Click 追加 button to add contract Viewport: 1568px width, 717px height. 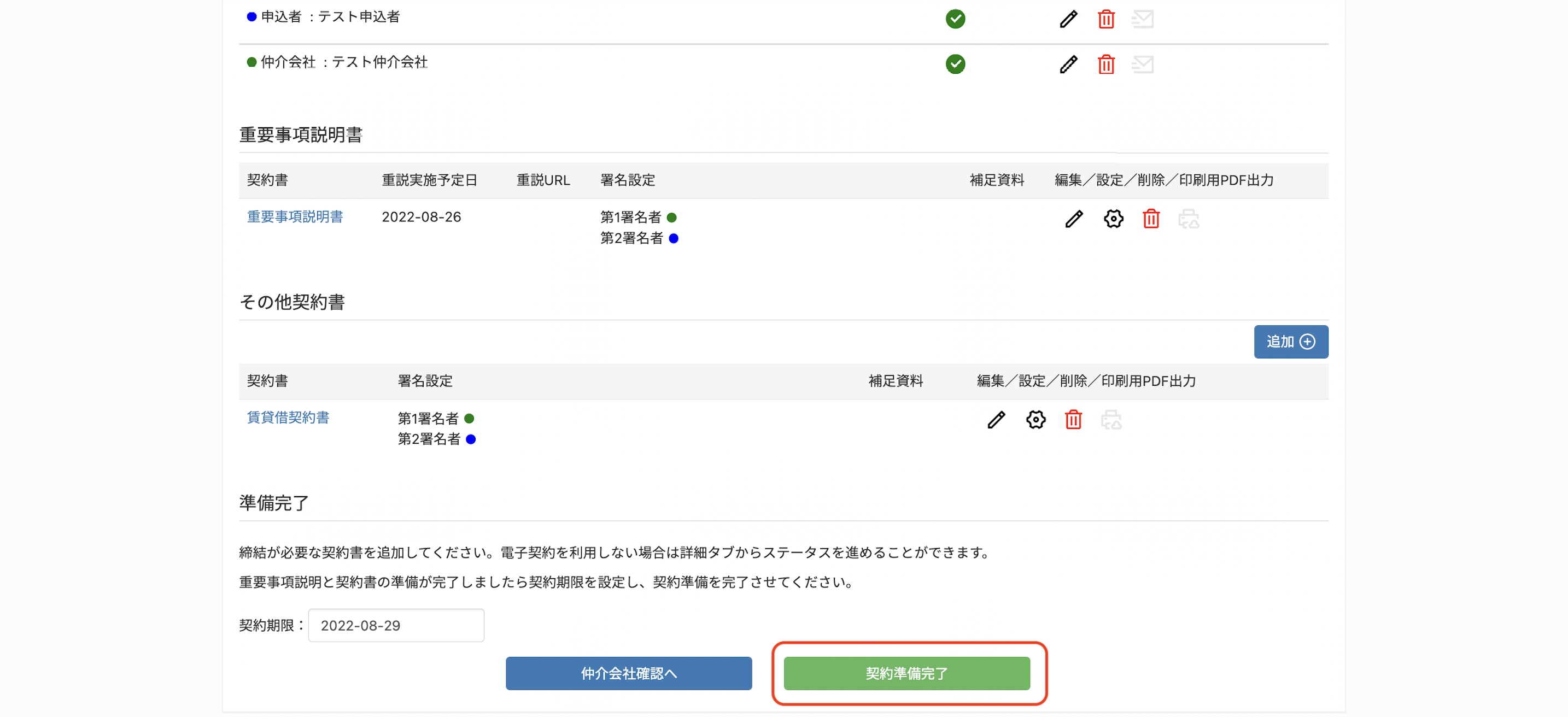tap(1290, 342)
